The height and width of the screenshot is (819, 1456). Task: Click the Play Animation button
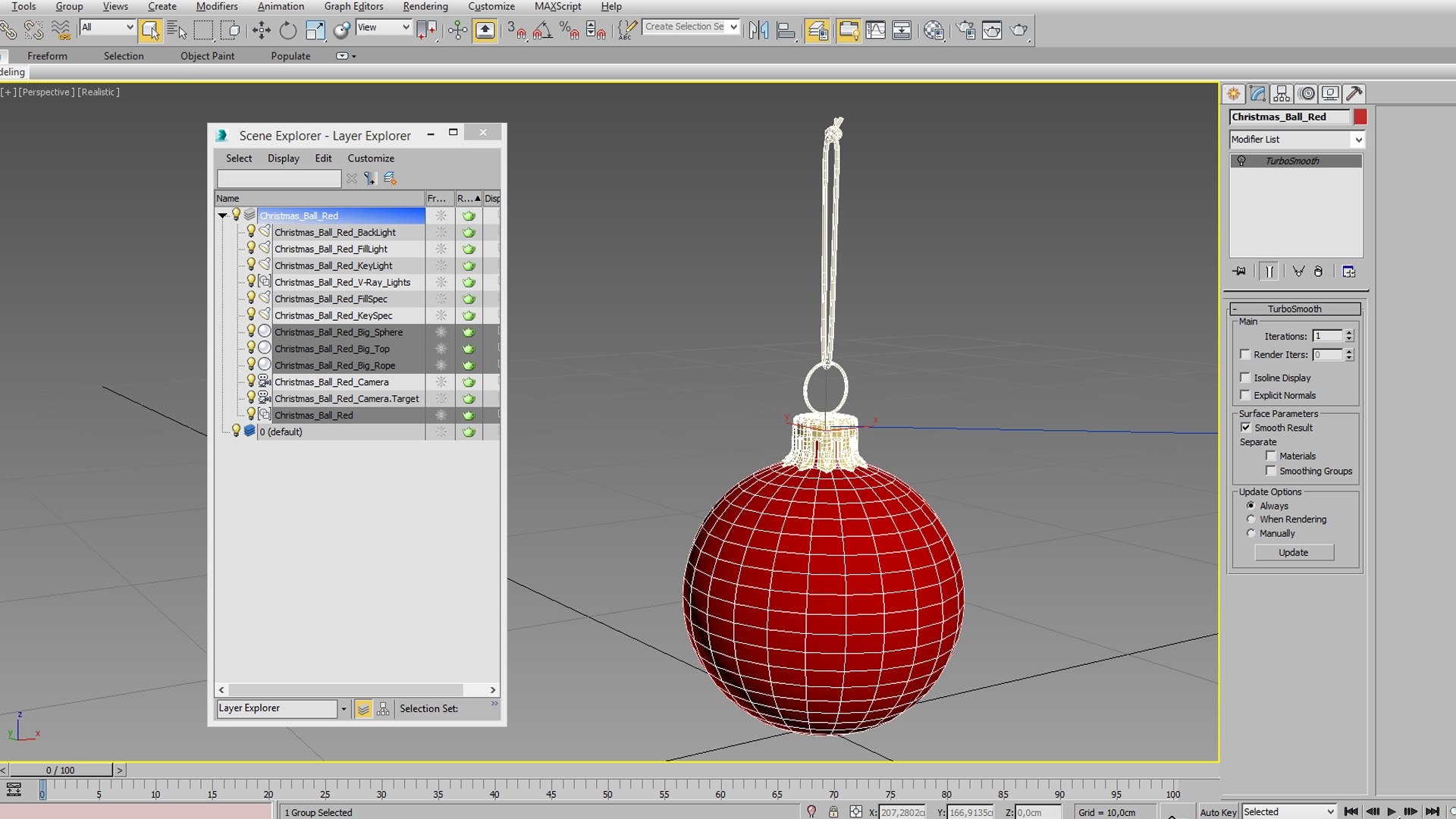pyautogui.click(x=1392, y=811)
